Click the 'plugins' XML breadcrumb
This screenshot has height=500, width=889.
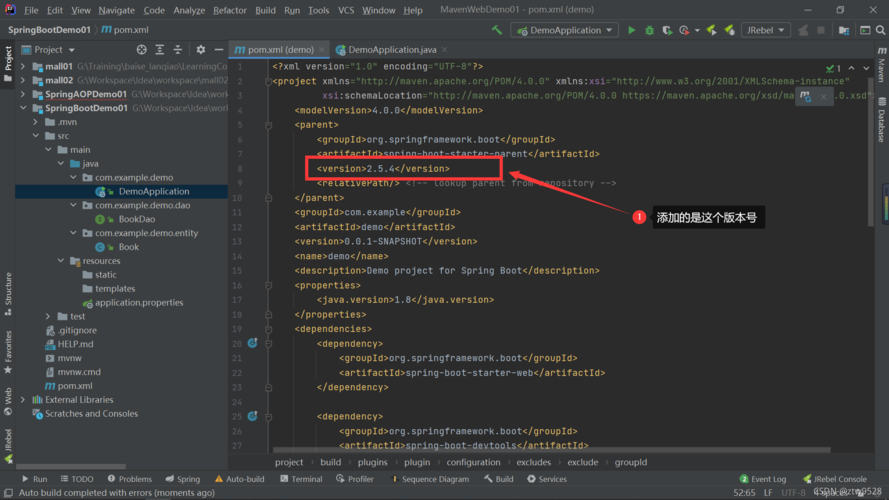[x=372, y=462]
